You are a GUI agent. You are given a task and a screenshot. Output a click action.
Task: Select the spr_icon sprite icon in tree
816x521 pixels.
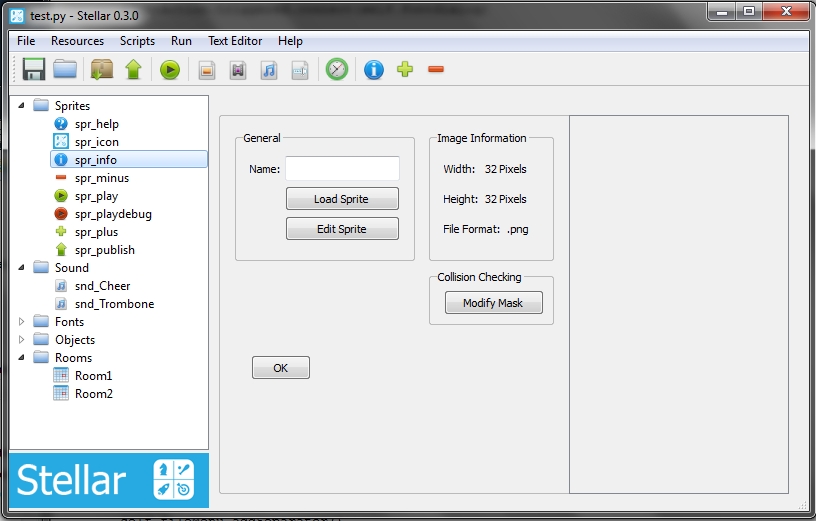pos(61,141)
